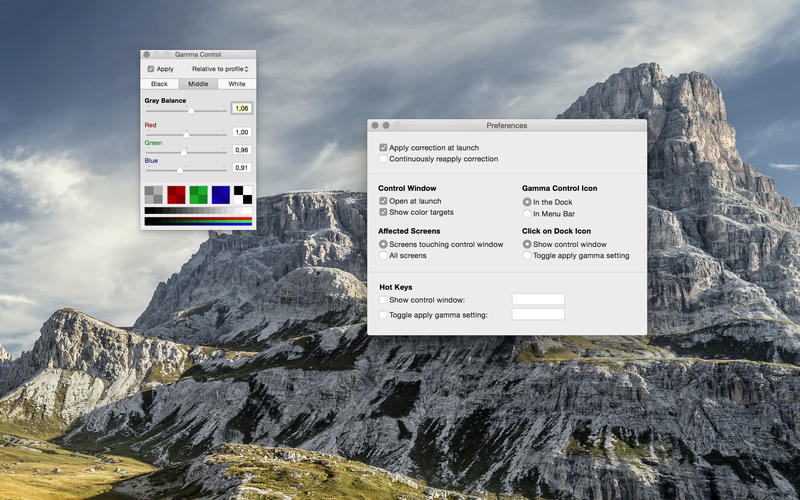Open the Relative to profile dropdown
This screenshot has height=500, width=800.
(x=220, y=69)
